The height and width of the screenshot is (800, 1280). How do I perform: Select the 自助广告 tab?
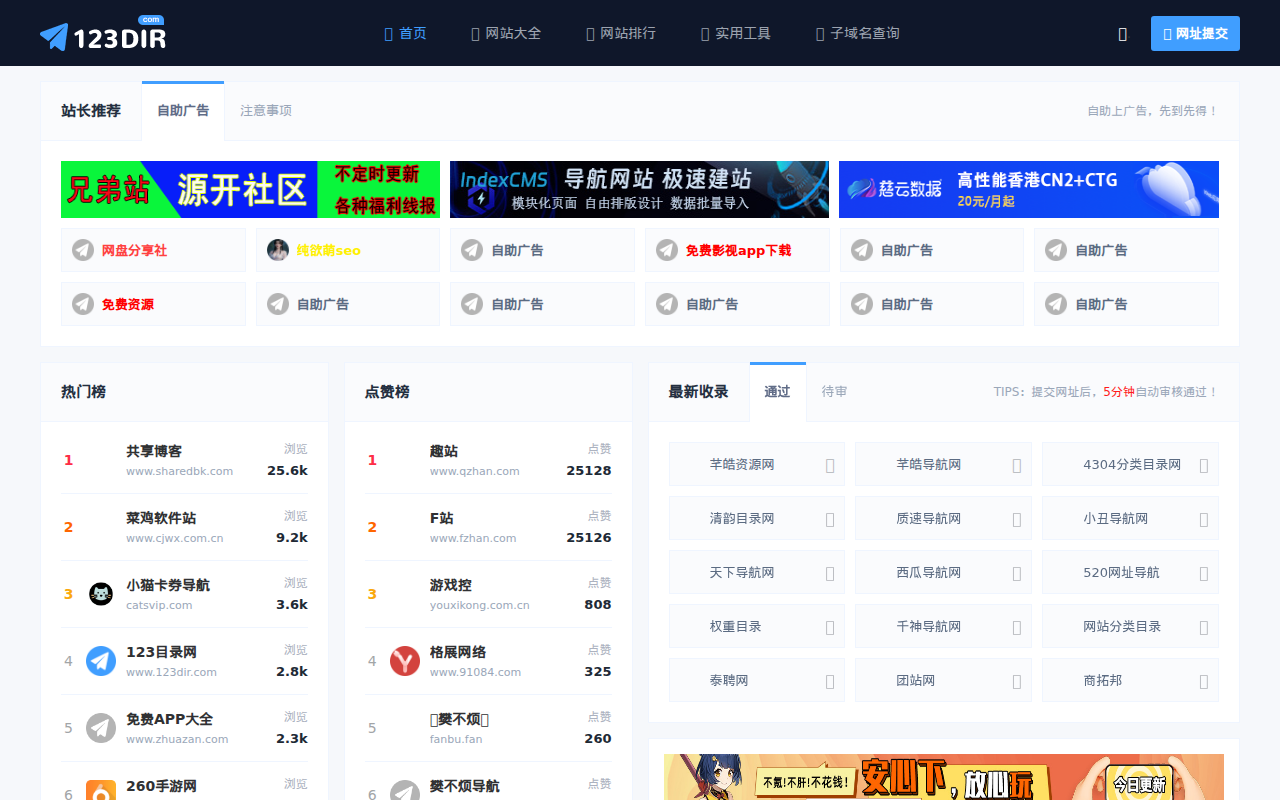click(x=183, y=110)
